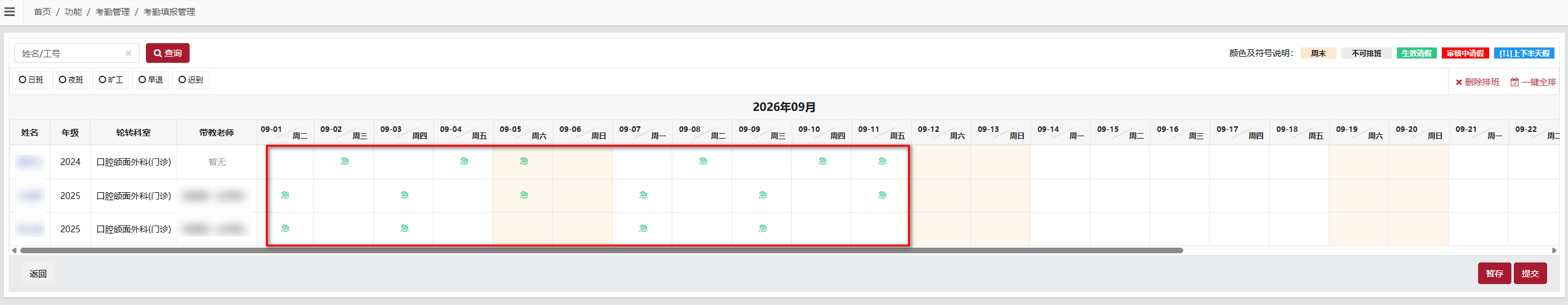Open 功能 in the breadcrumb
The width and height of the screenshot is (1568, 305).
click(x=73, y=12)
